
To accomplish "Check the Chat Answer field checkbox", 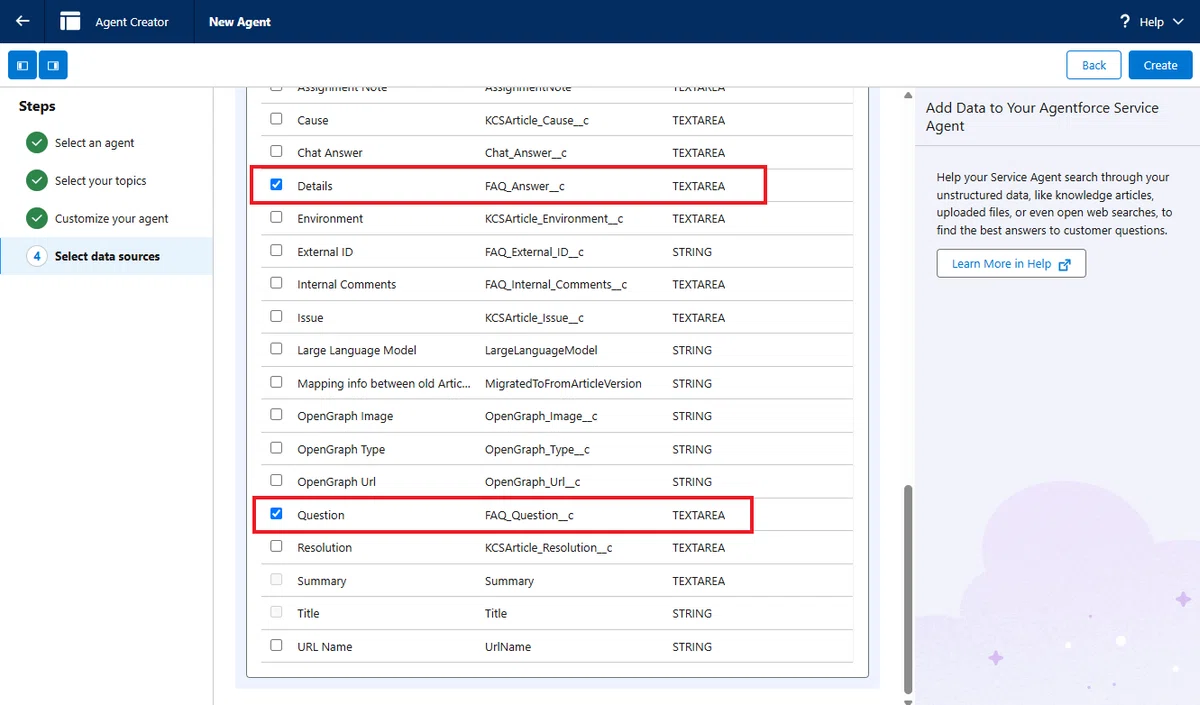I will point(277,152).
